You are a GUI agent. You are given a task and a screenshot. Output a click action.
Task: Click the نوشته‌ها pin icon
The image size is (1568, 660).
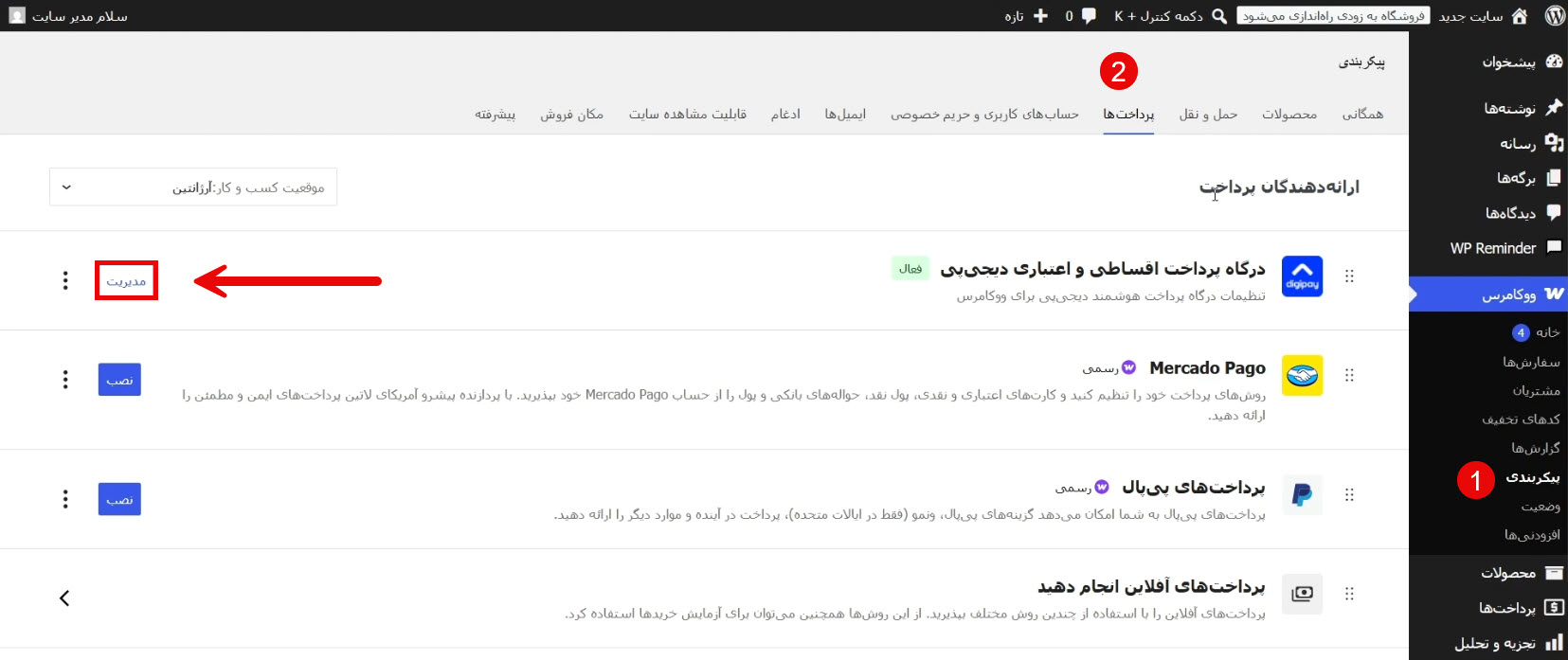(1554, 107)
